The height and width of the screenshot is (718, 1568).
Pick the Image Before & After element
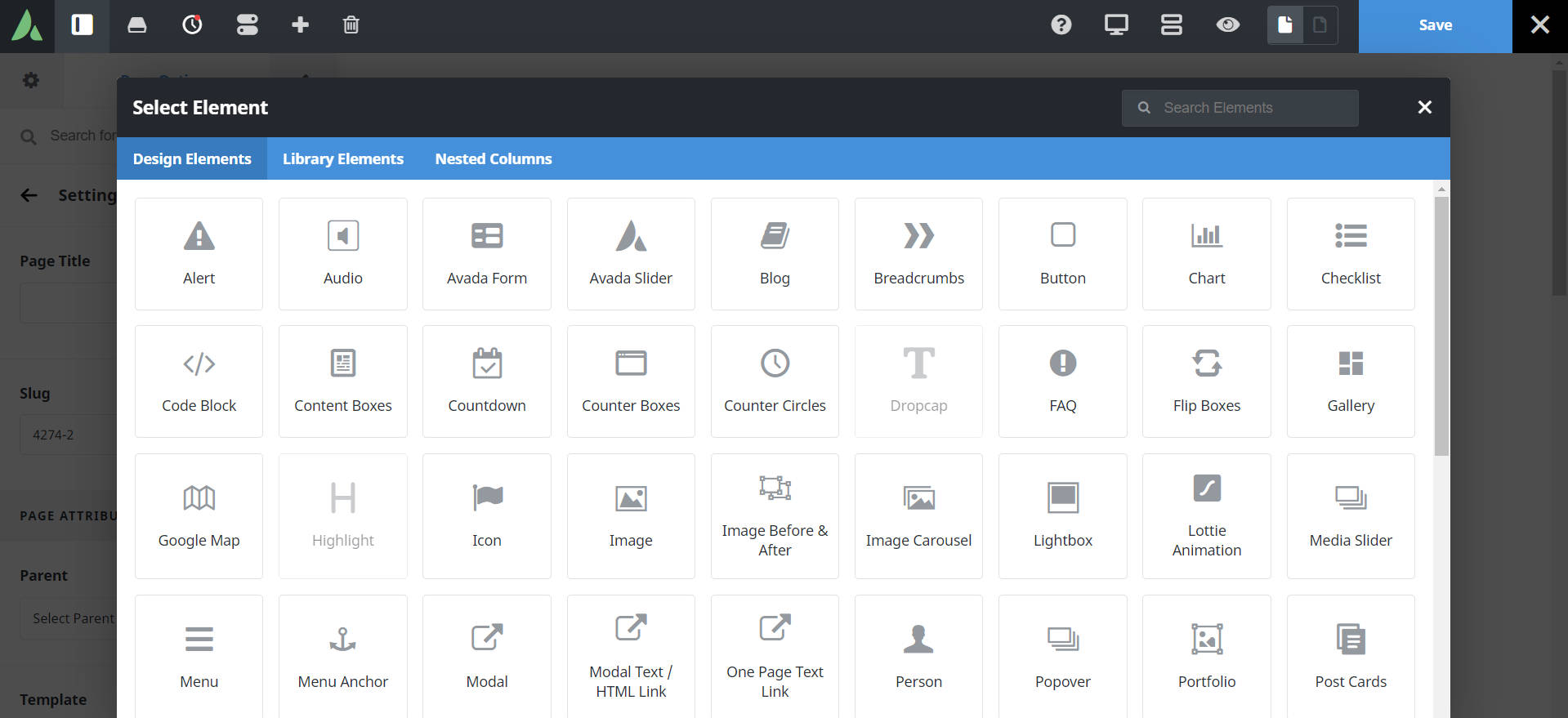click(775, 516)
